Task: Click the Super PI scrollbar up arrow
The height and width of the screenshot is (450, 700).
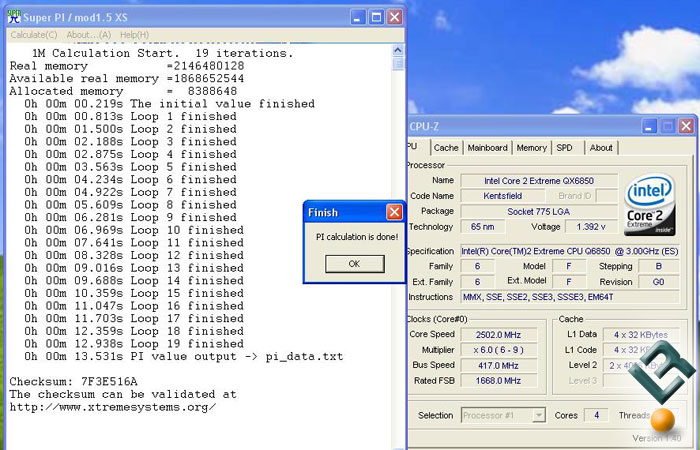Action: [398, 50]
